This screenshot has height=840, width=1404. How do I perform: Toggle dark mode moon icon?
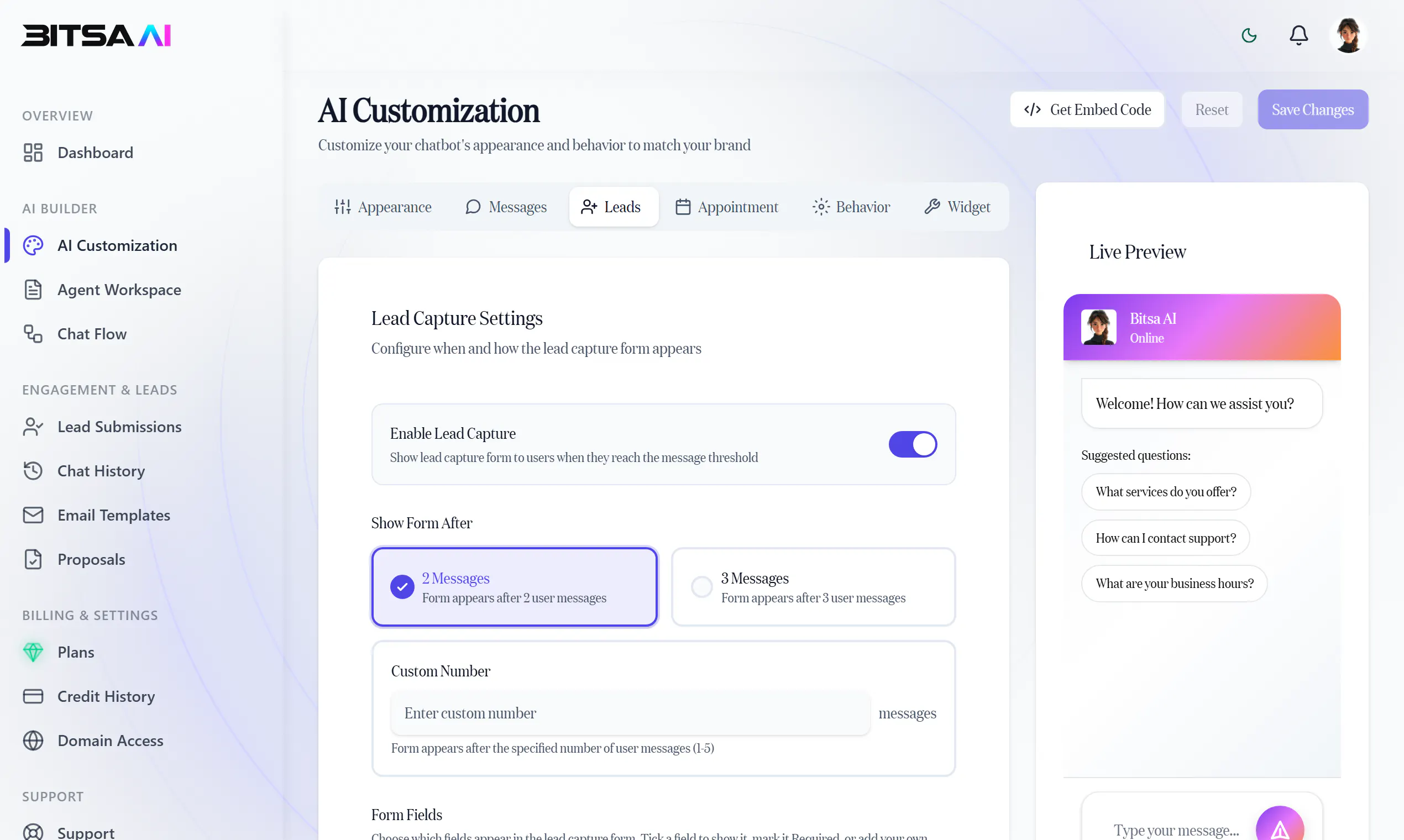click(1249, 36)
